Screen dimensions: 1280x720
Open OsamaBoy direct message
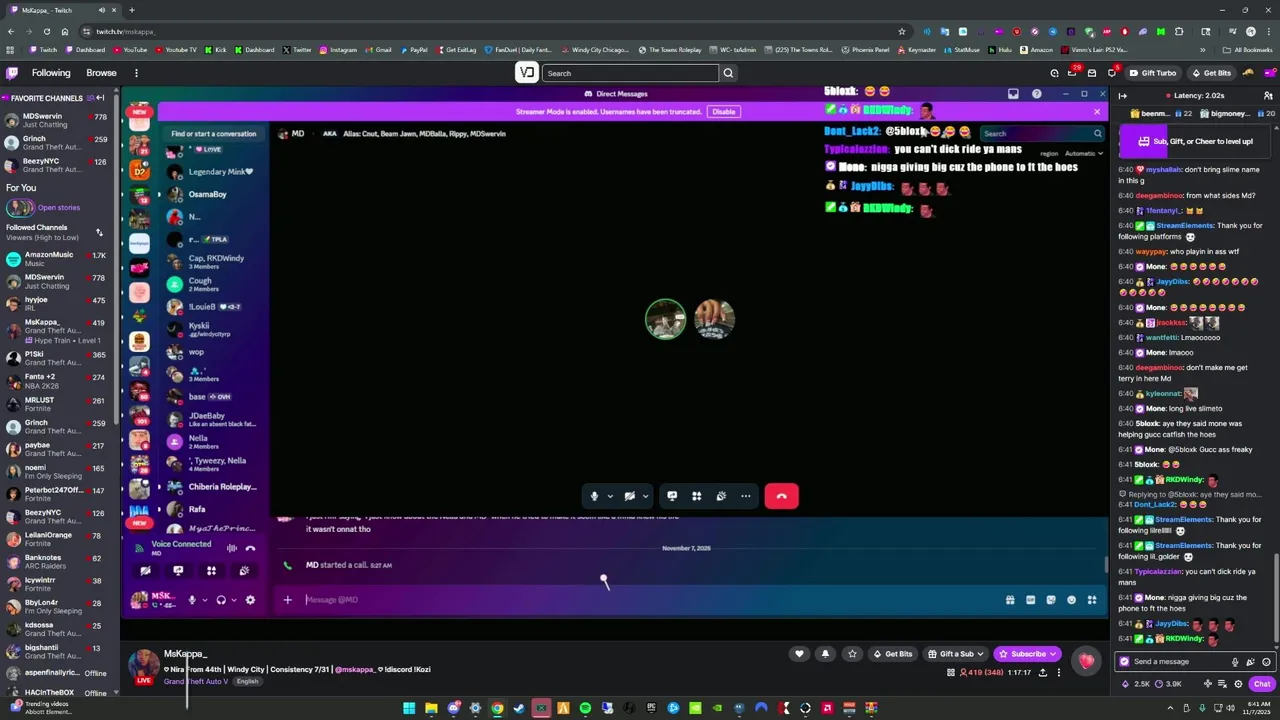point(213,194)
